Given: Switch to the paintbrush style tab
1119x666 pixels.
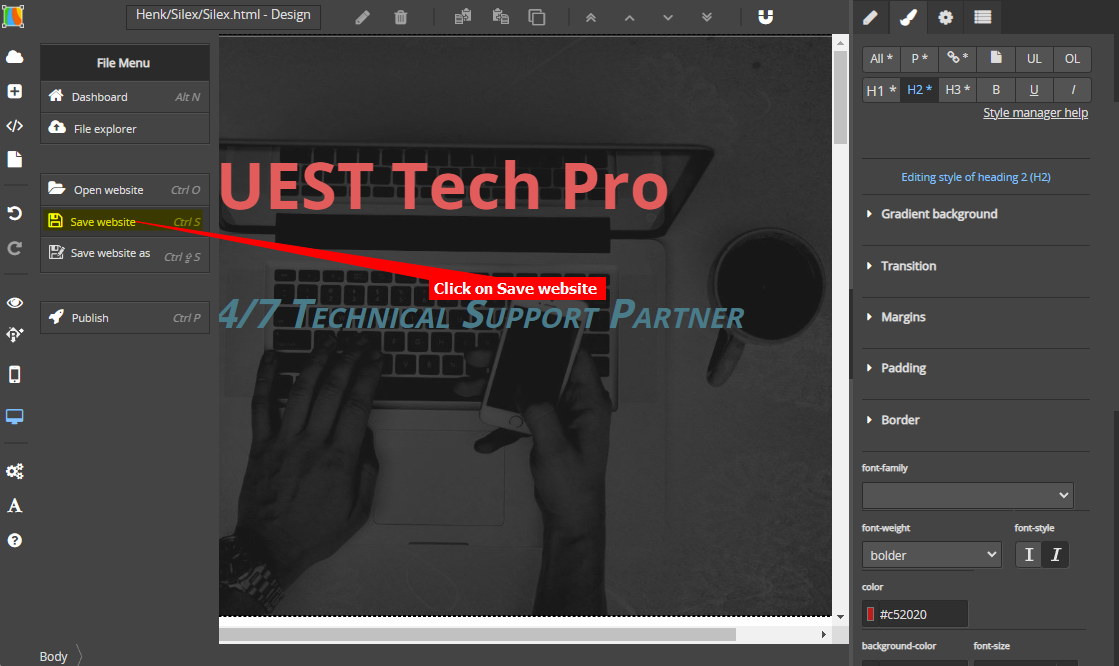Looking at the screenshot, I should point(908,17).
